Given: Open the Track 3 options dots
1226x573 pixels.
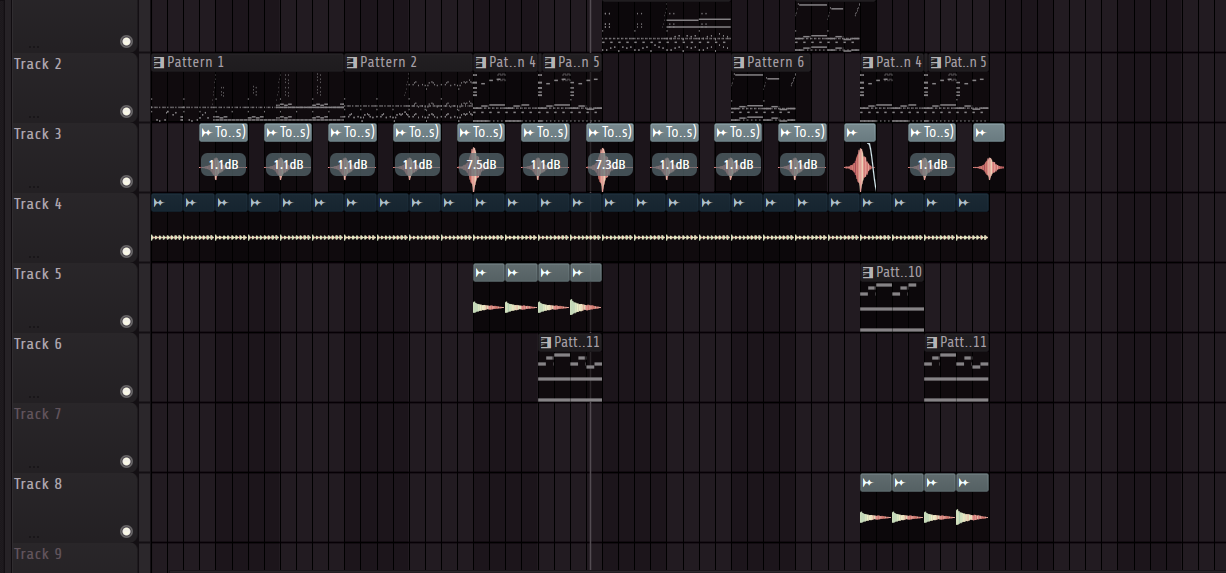Looking at the screenshot, I should pyautogui.click(x=35, y=186).
